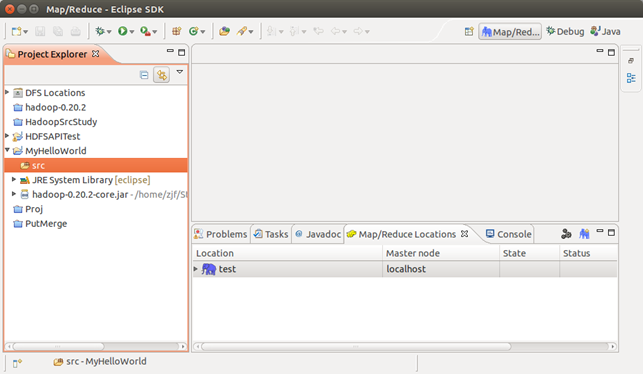Switch to the Java perspective
Image resolution: width=643 pixels, height=374 pixels.
[x=605, y=32]
